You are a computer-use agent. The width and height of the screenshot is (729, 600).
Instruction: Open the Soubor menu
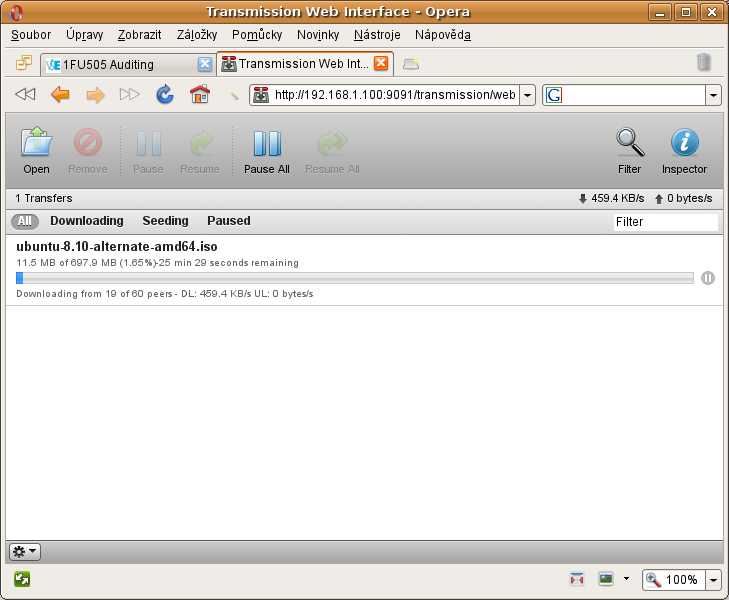pos(31,35)
